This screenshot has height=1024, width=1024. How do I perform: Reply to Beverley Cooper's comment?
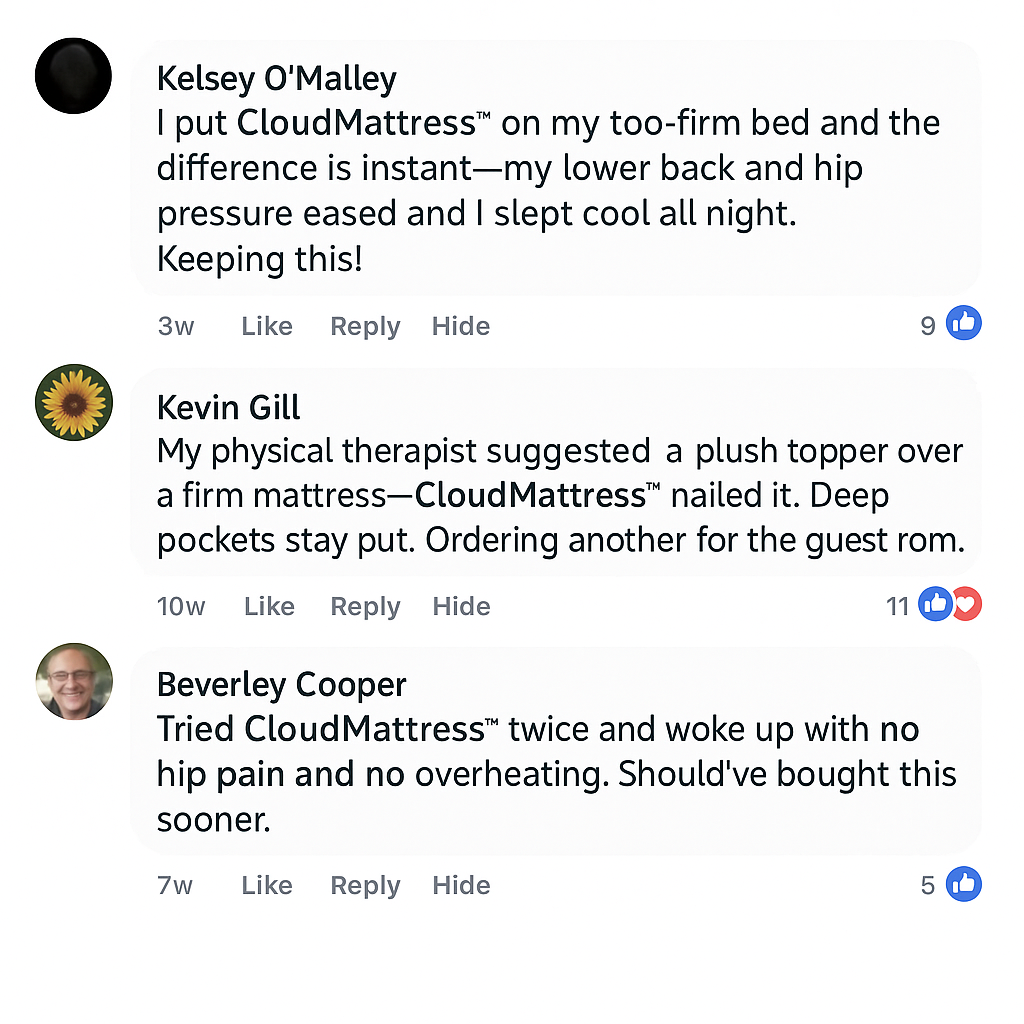[x=365, y=885]
